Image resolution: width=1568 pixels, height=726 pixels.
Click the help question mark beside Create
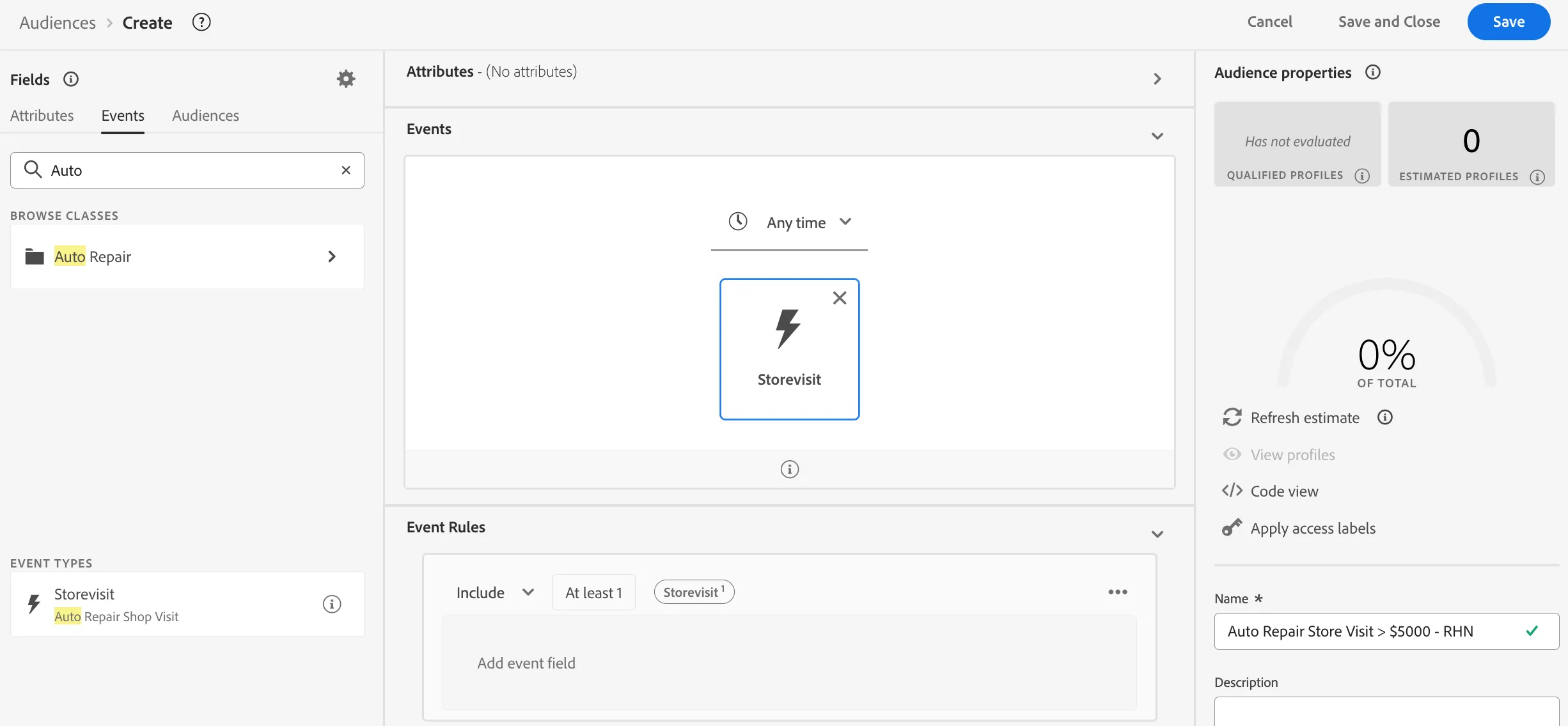(x=201, y=22)
